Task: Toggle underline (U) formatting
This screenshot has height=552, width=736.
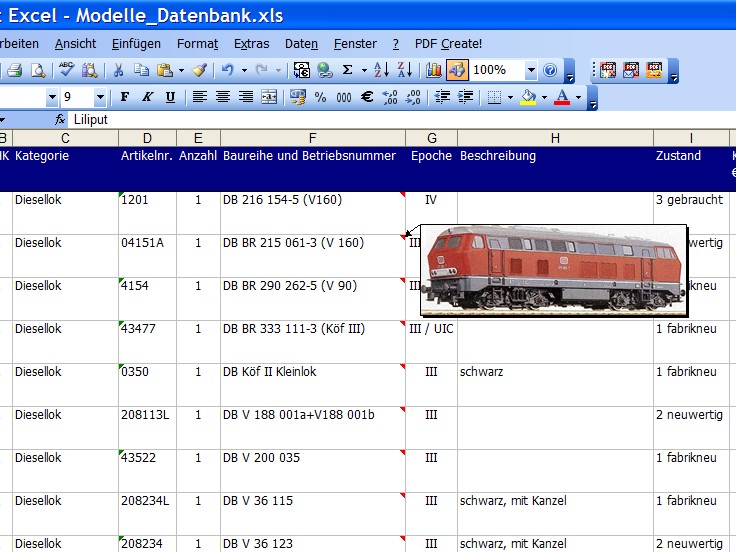Action: point(170,97)
